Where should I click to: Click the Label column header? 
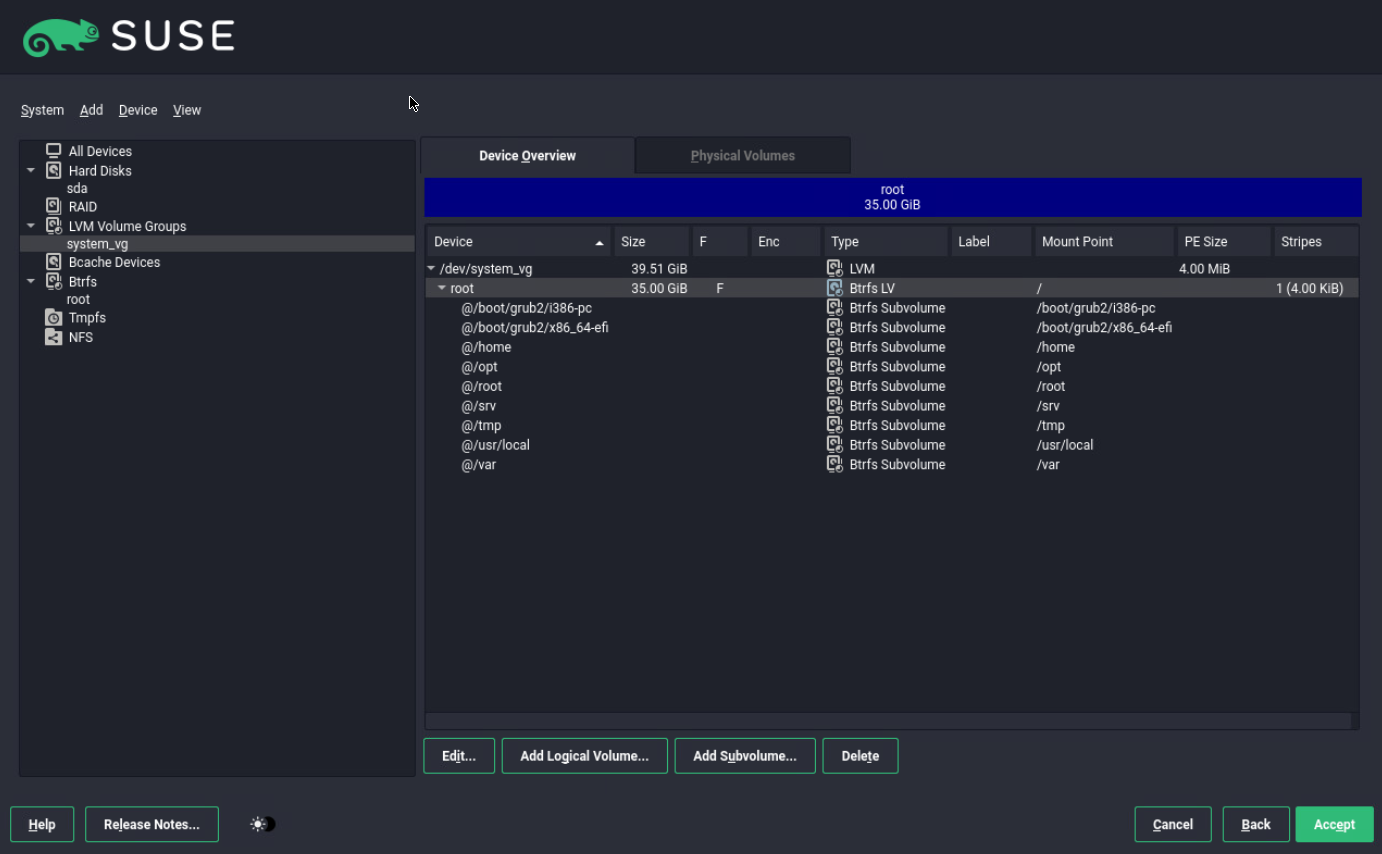click(x=991, y=242)
